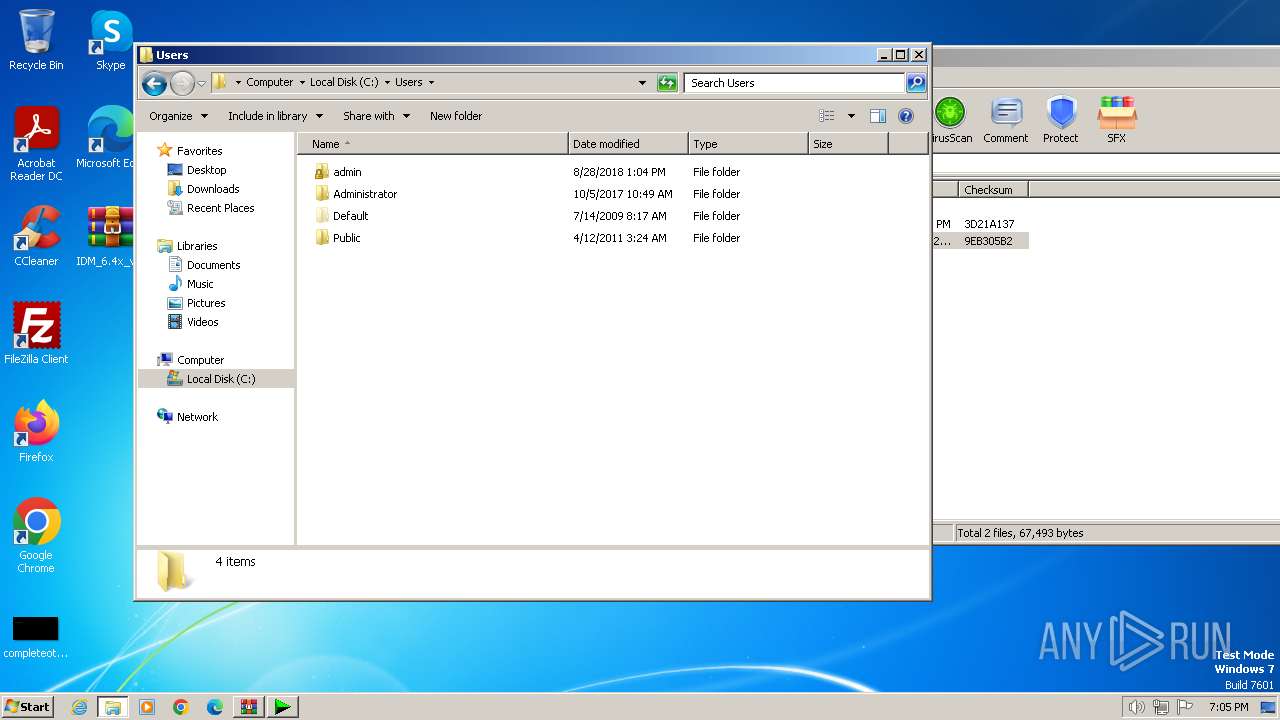The image size is (1280, 720).
Task: Expand the dropdown arrow after Users breadcrumb
Action: [431, 83]
